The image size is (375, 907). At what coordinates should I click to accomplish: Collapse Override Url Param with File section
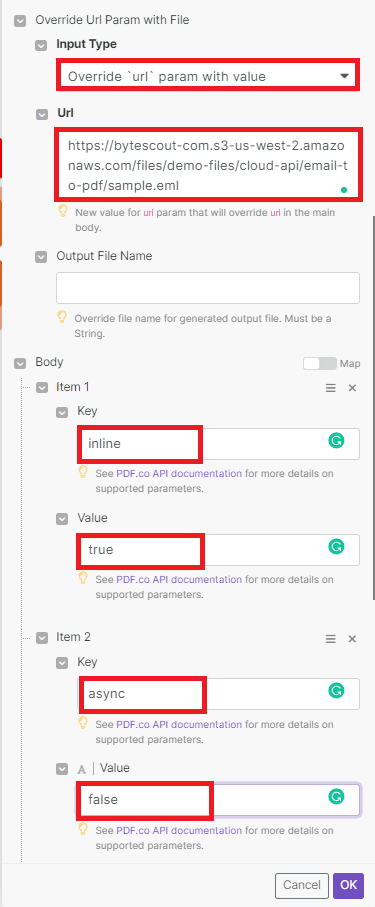point(20,21)
